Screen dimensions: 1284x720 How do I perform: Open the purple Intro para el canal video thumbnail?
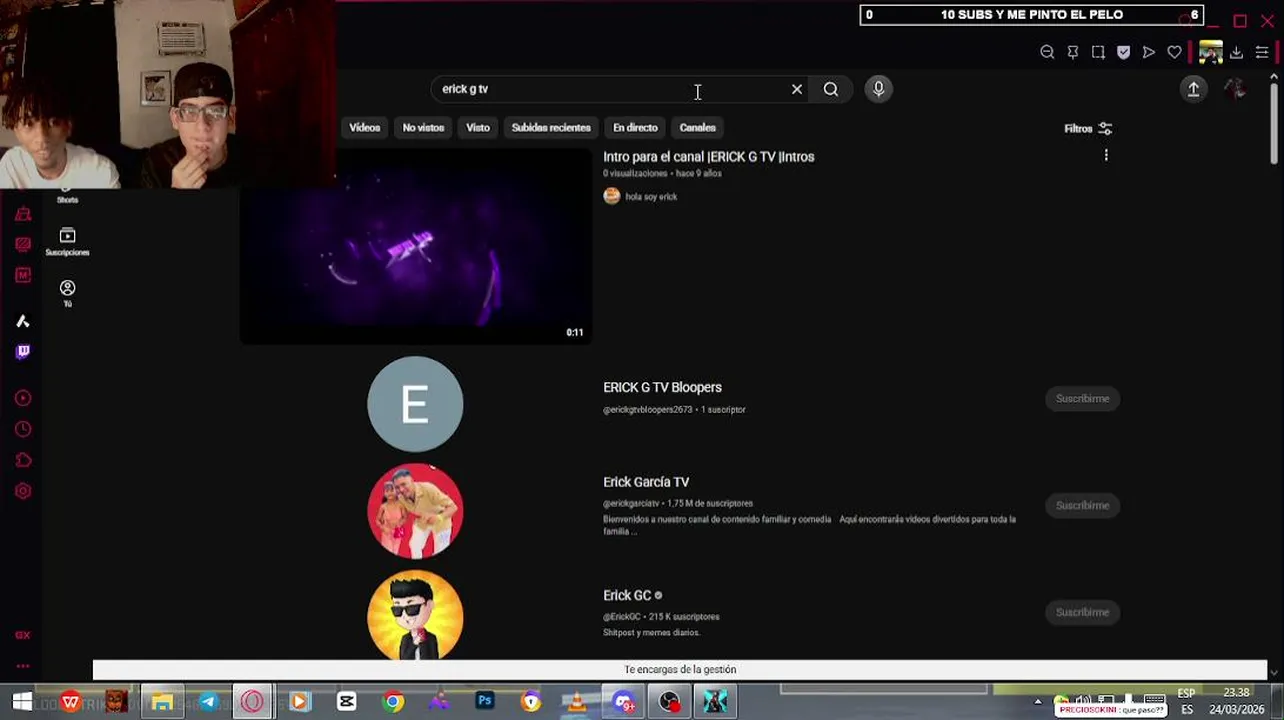[x=416, y=246]
